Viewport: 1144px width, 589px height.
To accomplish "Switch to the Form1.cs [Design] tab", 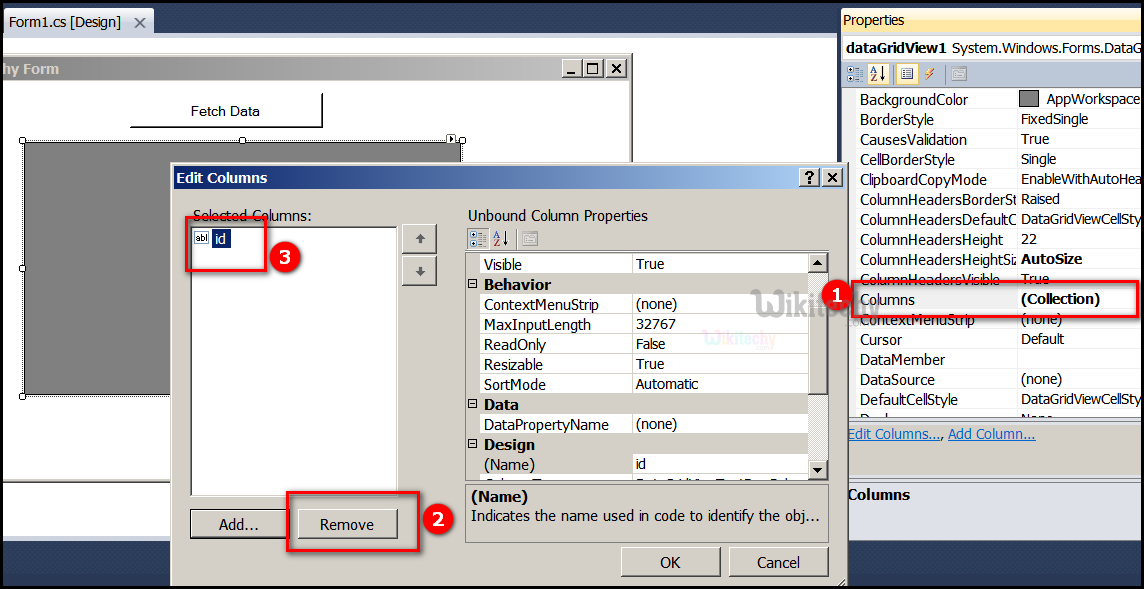I will (64, 22).
